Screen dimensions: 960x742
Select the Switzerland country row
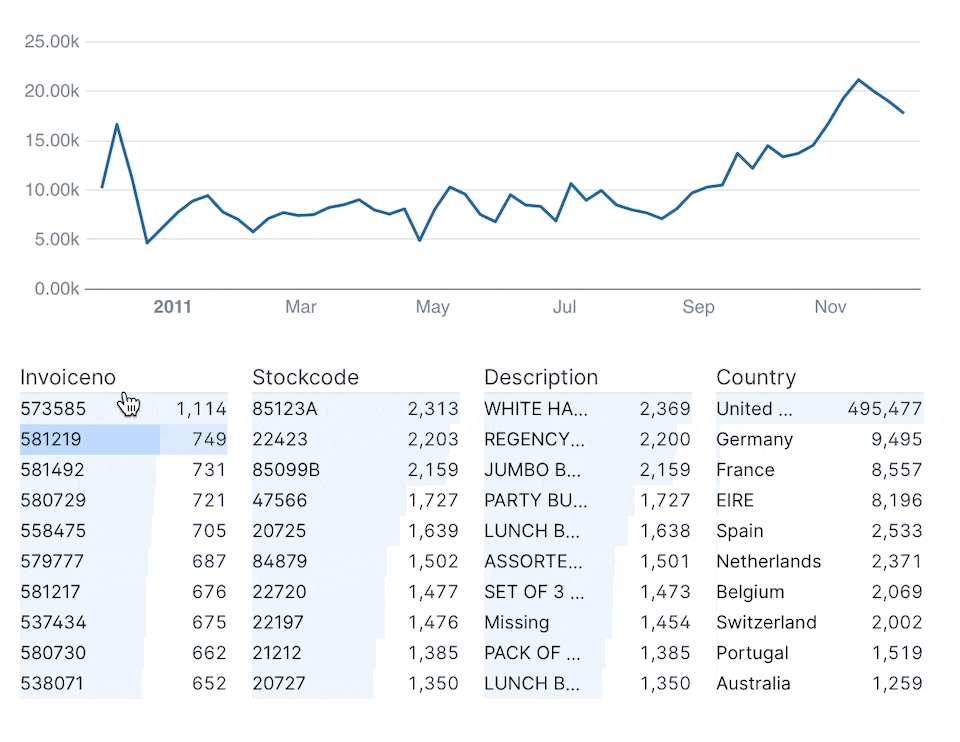coord(819,622)
